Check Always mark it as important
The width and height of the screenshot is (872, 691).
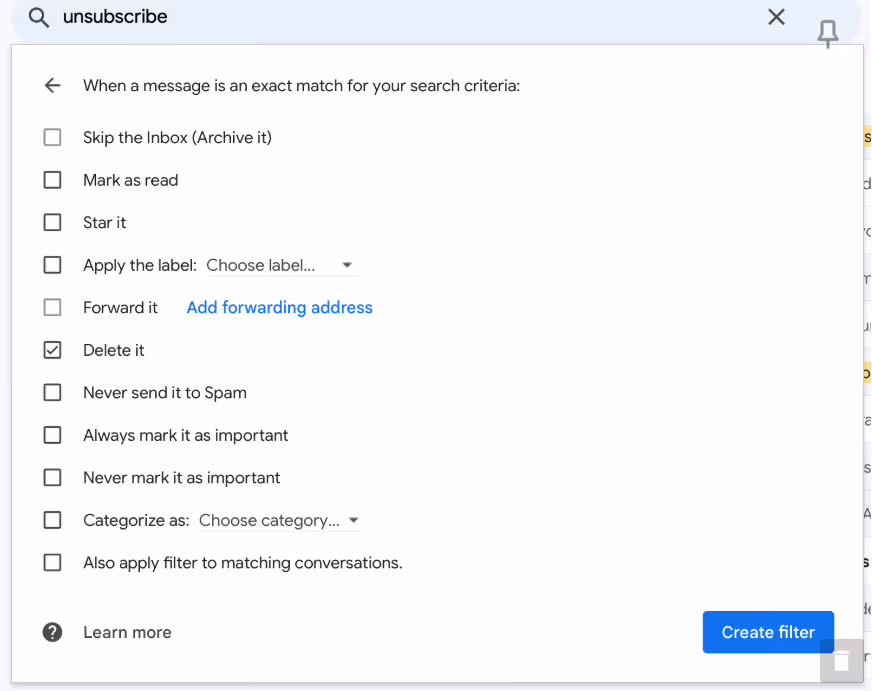pos(52,435)
